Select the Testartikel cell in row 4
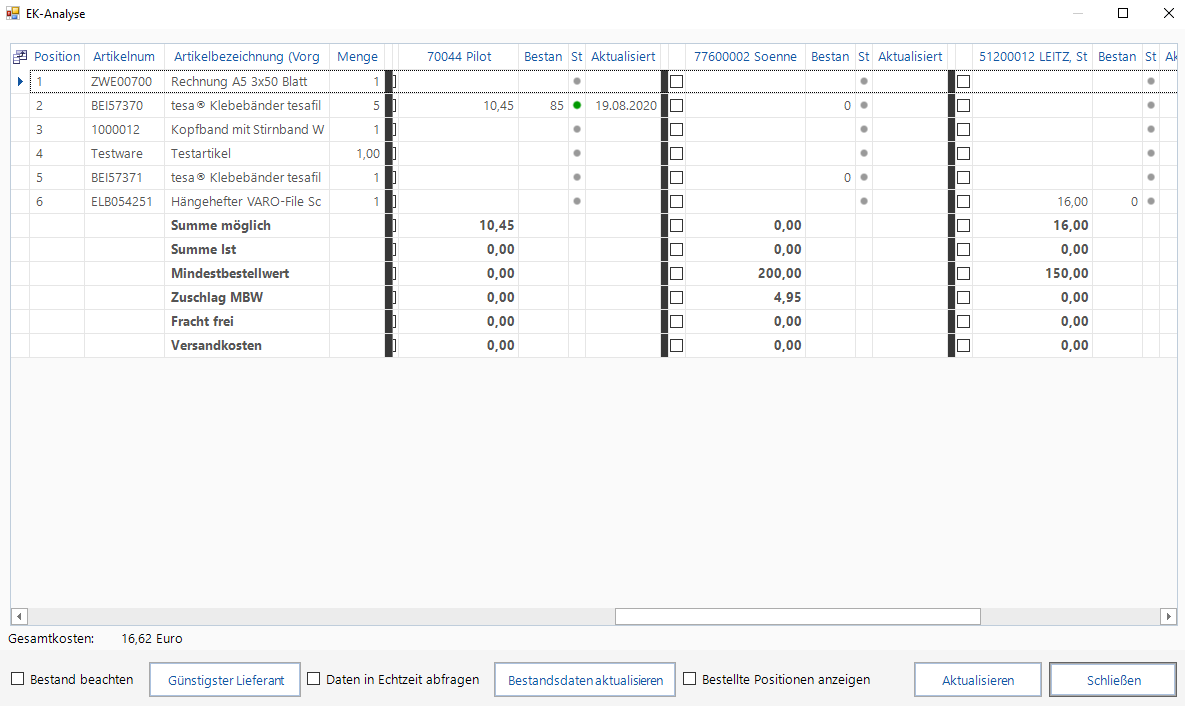 [x=247, y=153]
